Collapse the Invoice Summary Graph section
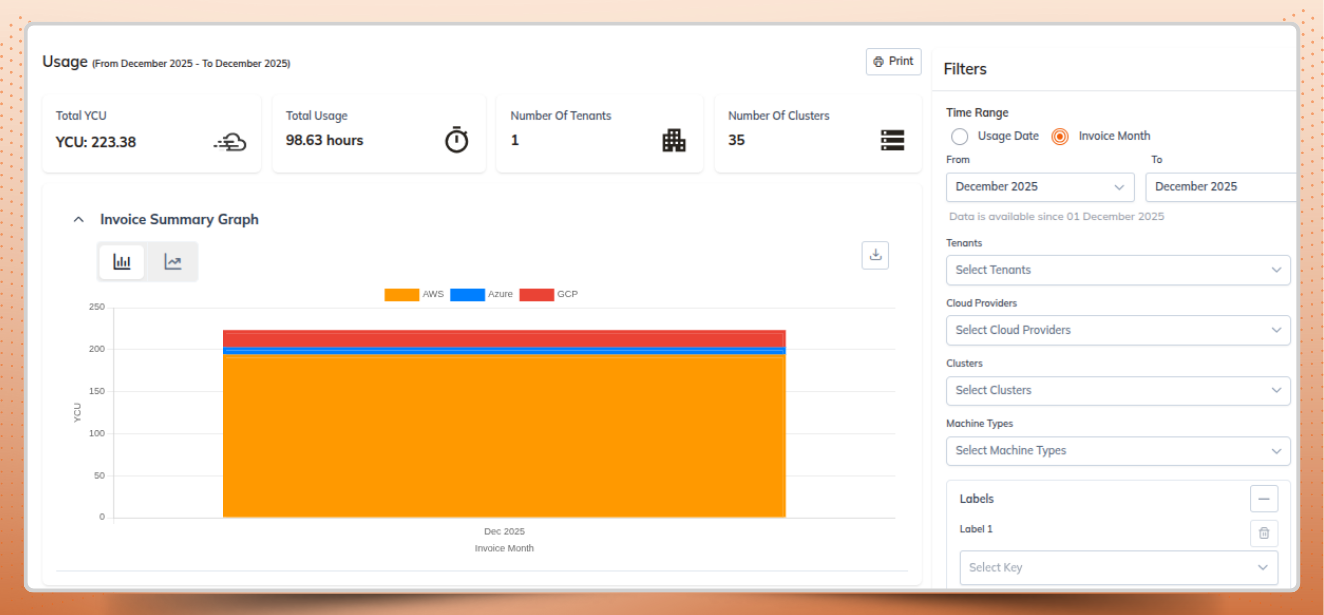 79,219
